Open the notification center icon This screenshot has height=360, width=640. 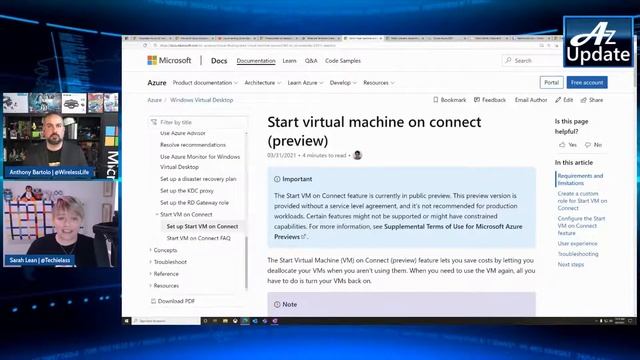(x=630, y=321)
